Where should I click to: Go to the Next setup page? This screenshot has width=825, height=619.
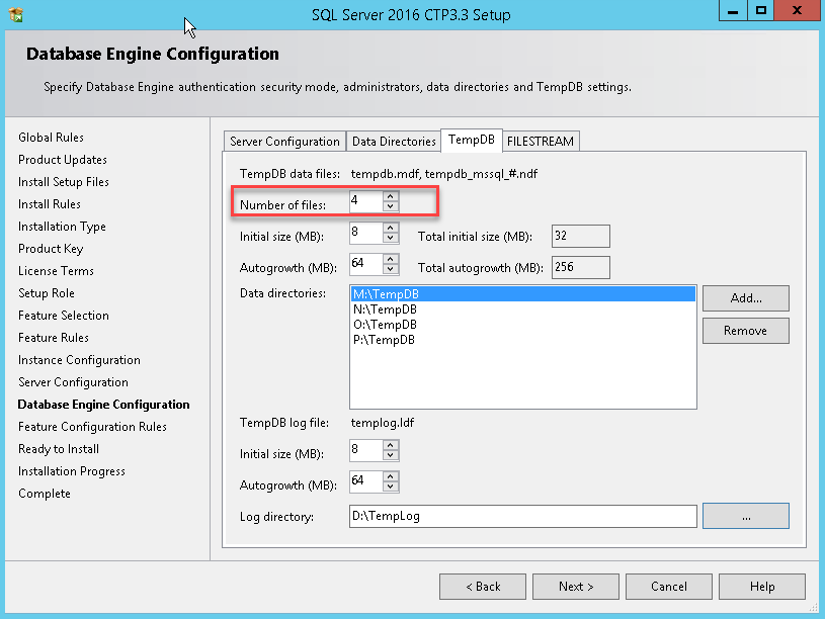pos(576,586)
